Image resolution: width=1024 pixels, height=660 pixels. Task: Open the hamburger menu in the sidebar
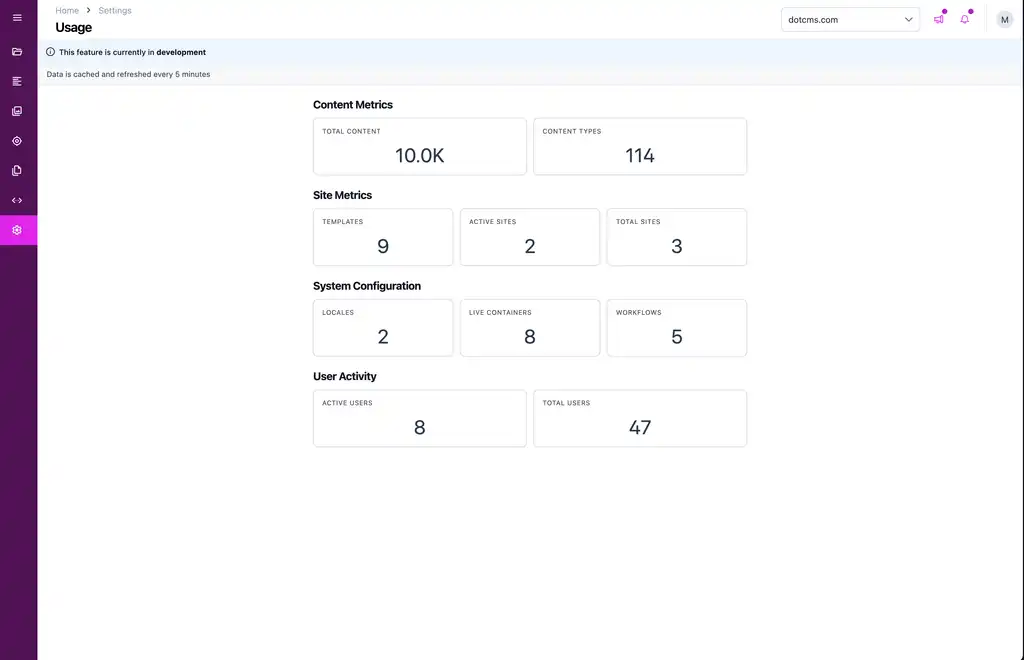point(18,18)
